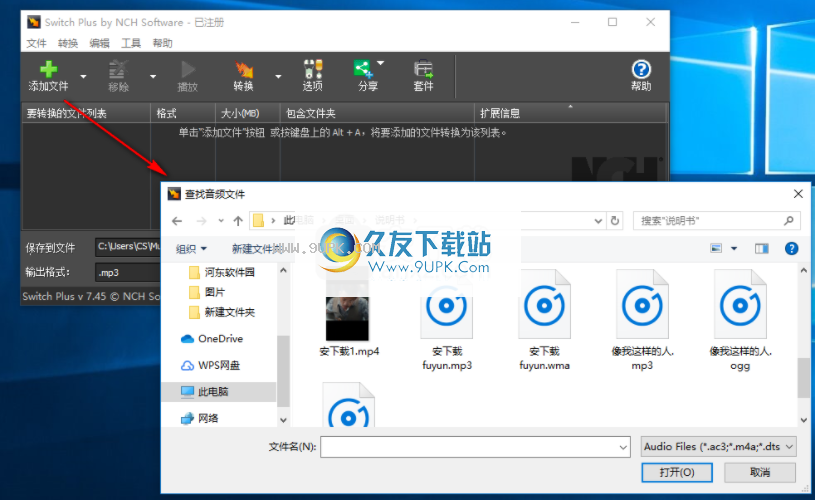This screenshot has height=501, width=817.
Task: Expand the view options dropdown arrow
Action: pos(734,248)
